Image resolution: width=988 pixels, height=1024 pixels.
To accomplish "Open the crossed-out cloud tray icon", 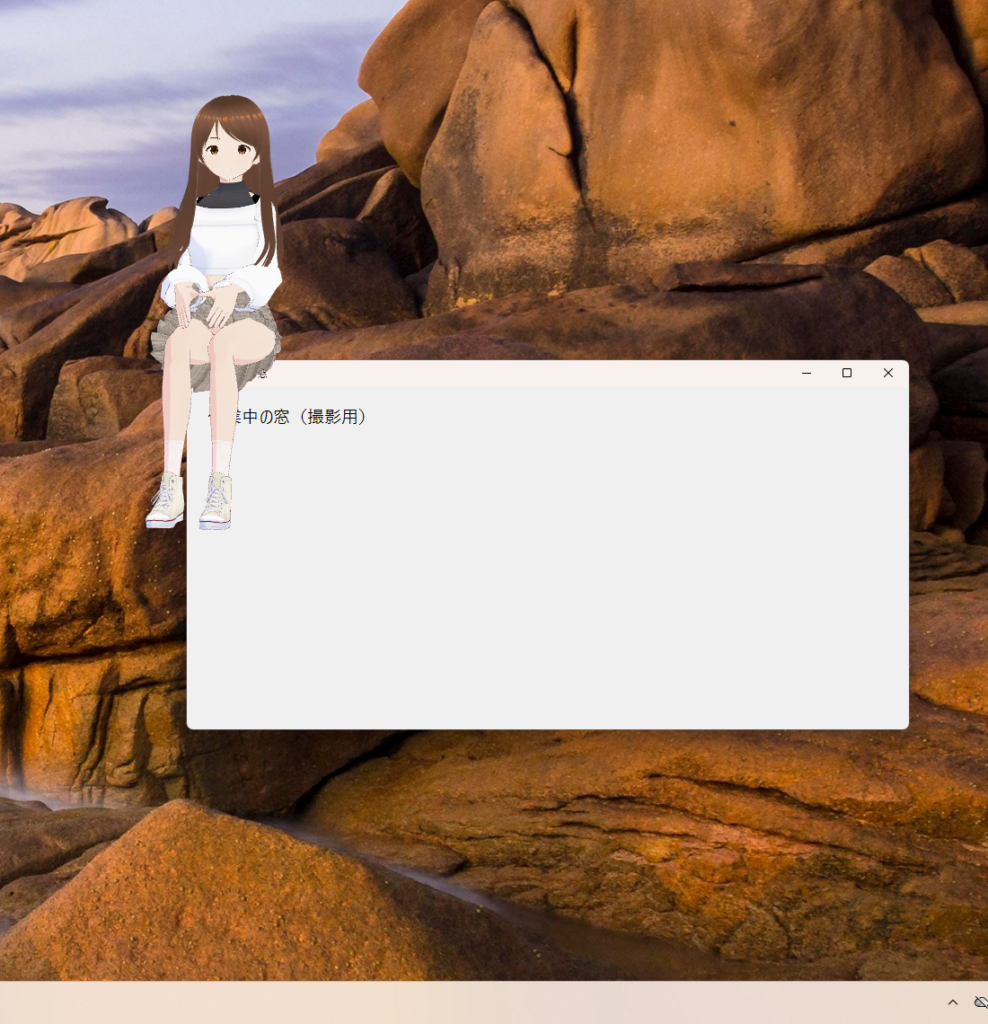I will tap(981, 1002).
